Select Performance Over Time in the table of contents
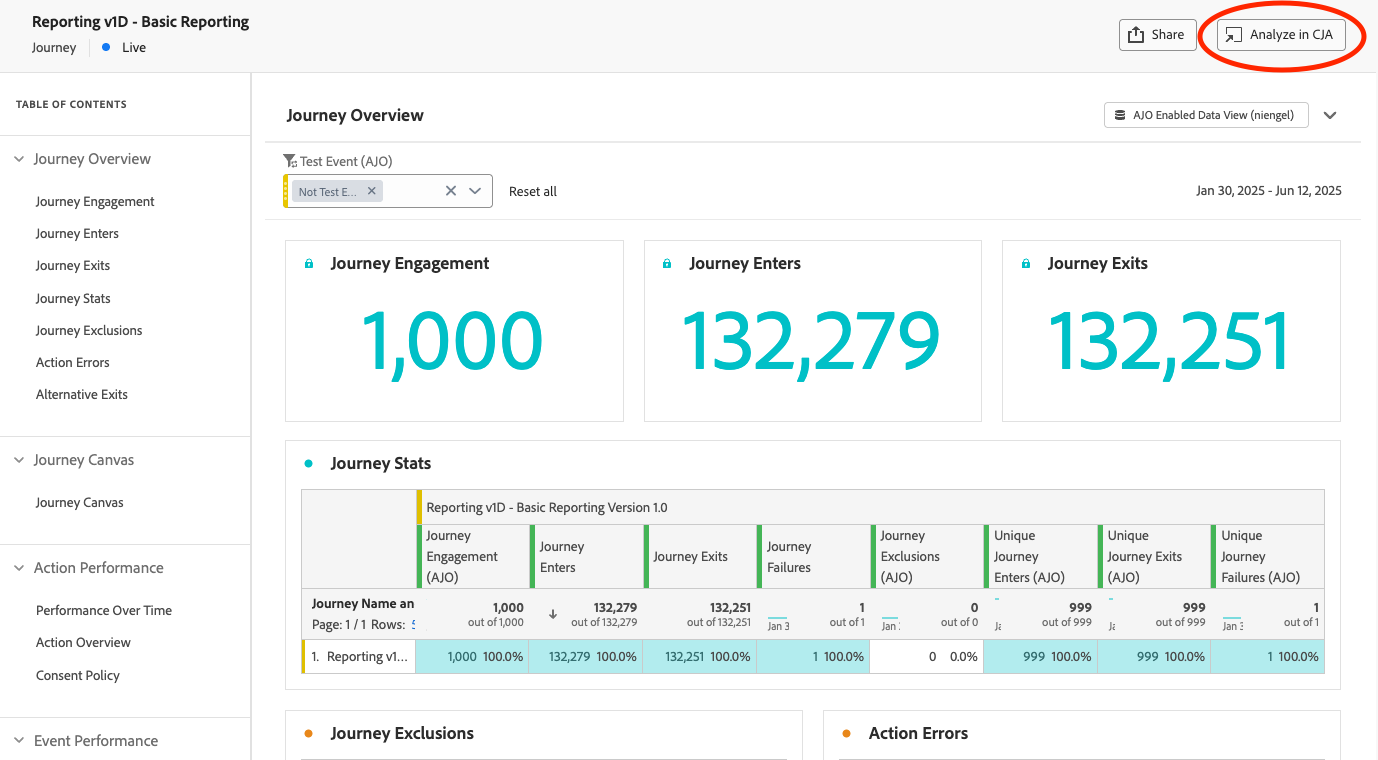 104,610
